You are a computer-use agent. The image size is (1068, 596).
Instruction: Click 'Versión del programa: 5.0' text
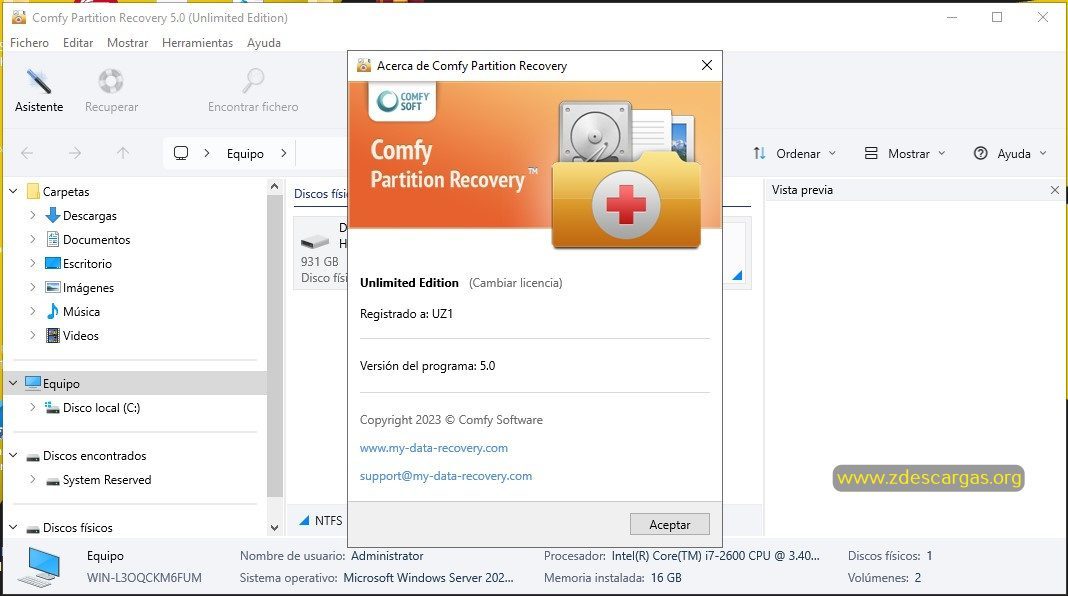click(428, 366)
